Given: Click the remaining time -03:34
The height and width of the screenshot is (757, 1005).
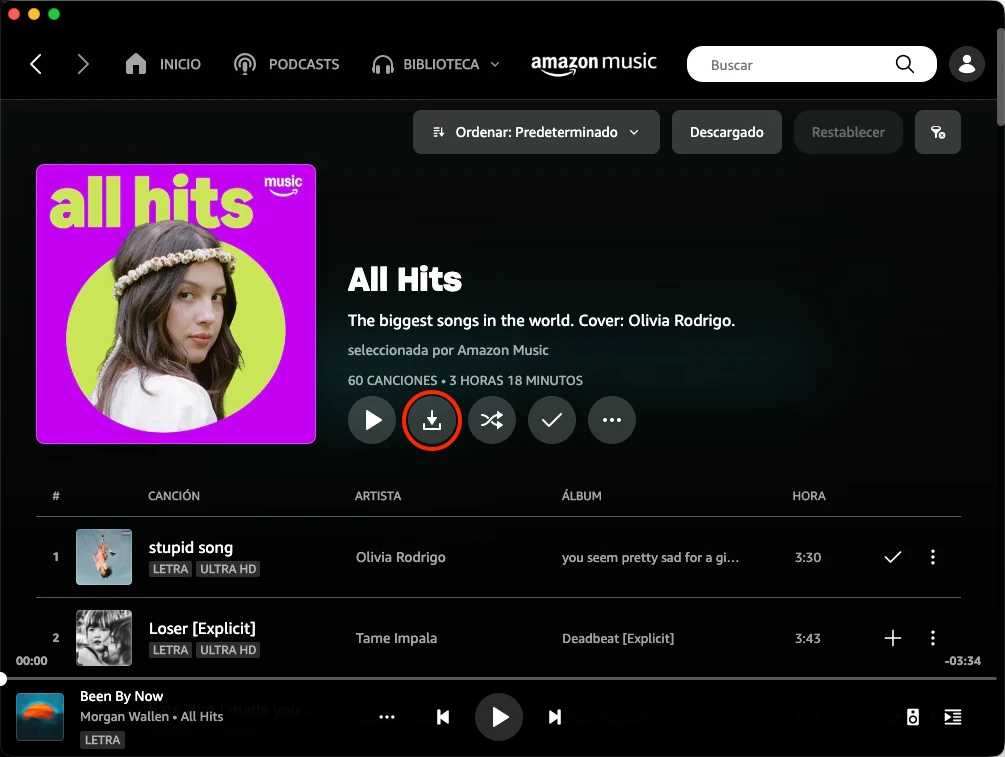Looking at the screenshot, I should 963,661.
